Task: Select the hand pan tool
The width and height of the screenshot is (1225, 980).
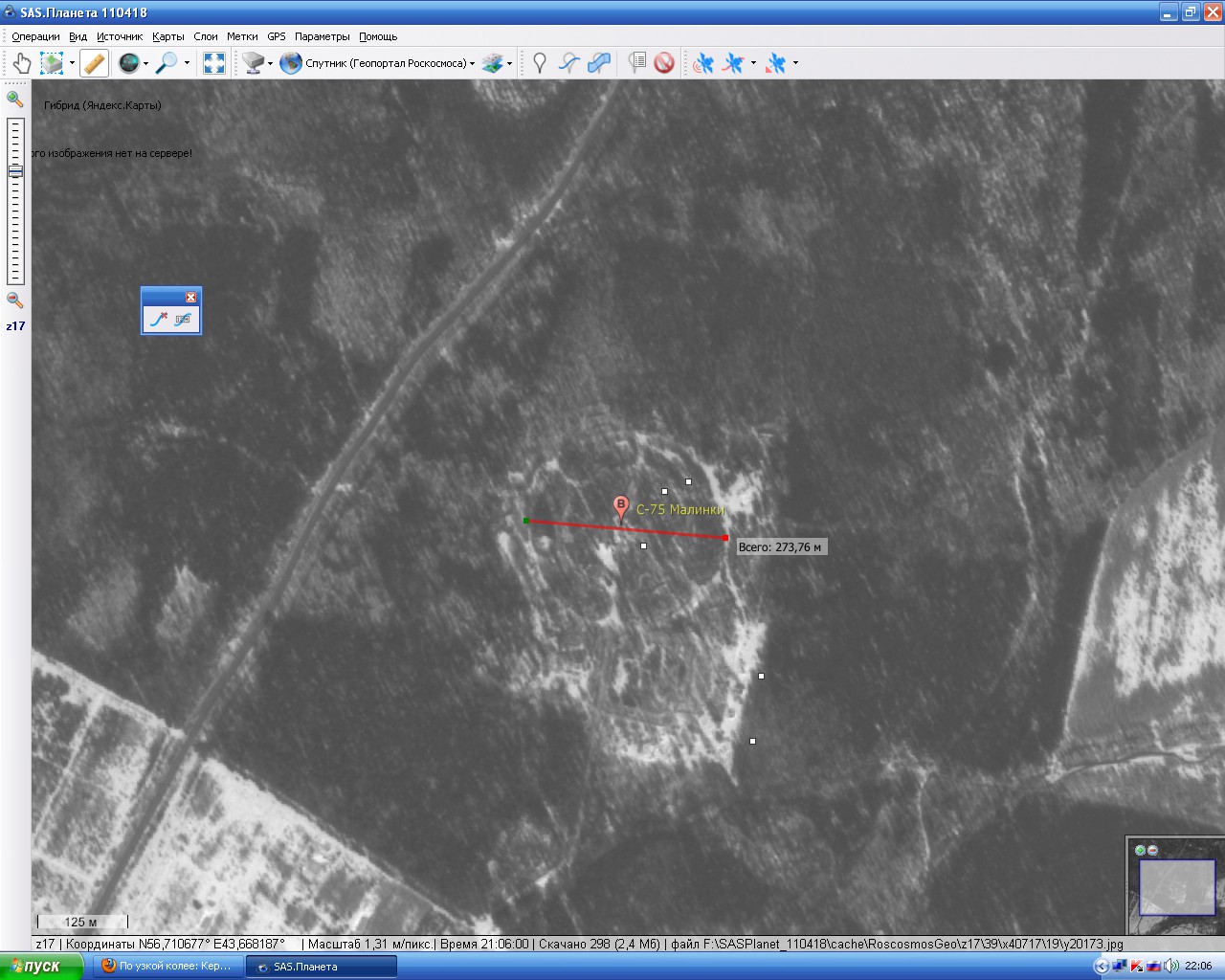Action: (22, 63)
